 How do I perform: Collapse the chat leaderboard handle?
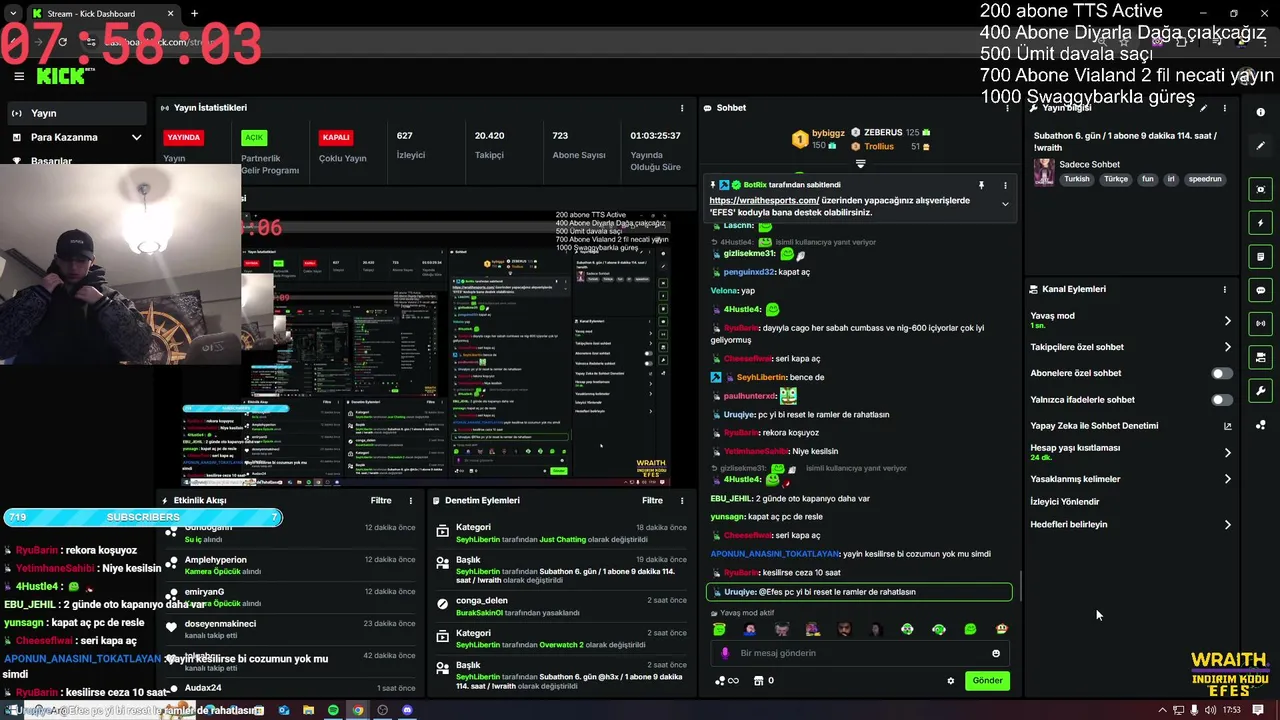click(860, 163)
